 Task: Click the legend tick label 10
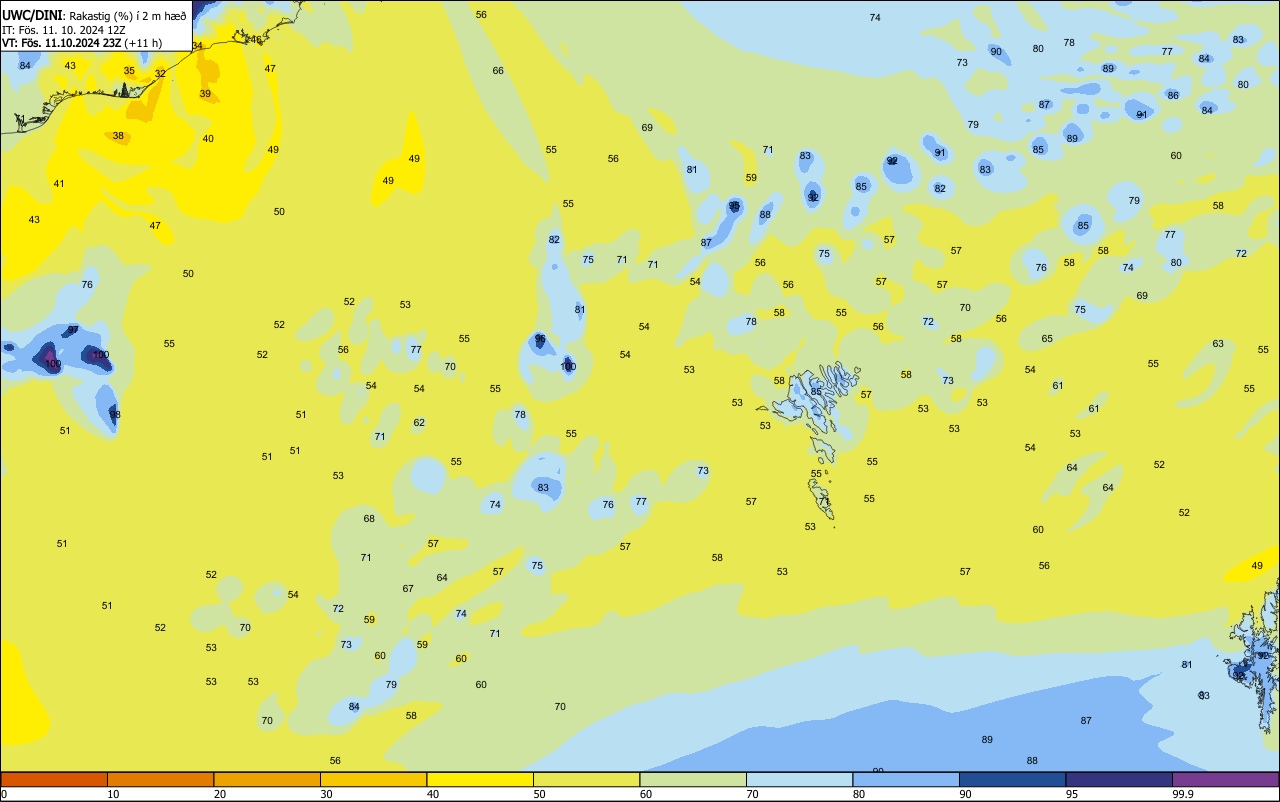[x=113, y=794]
